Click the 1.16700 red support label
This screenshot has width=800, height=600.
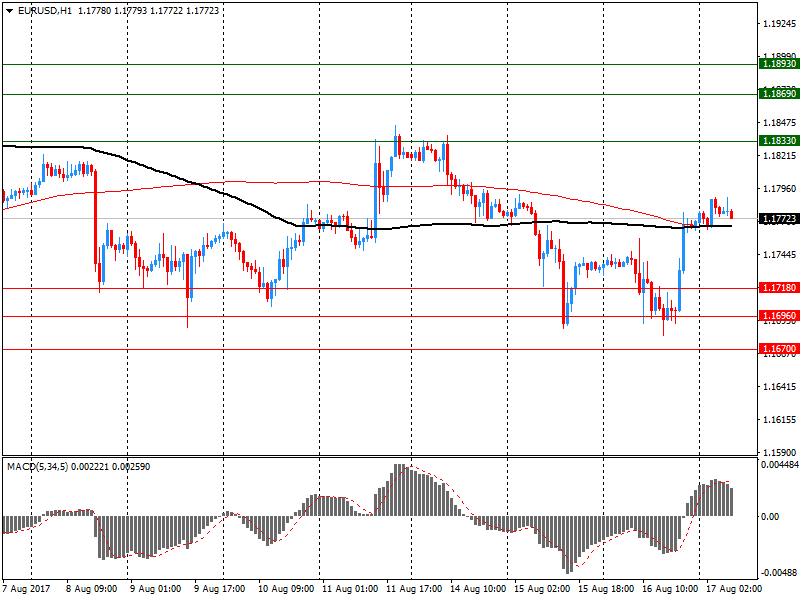coord(779,349)
